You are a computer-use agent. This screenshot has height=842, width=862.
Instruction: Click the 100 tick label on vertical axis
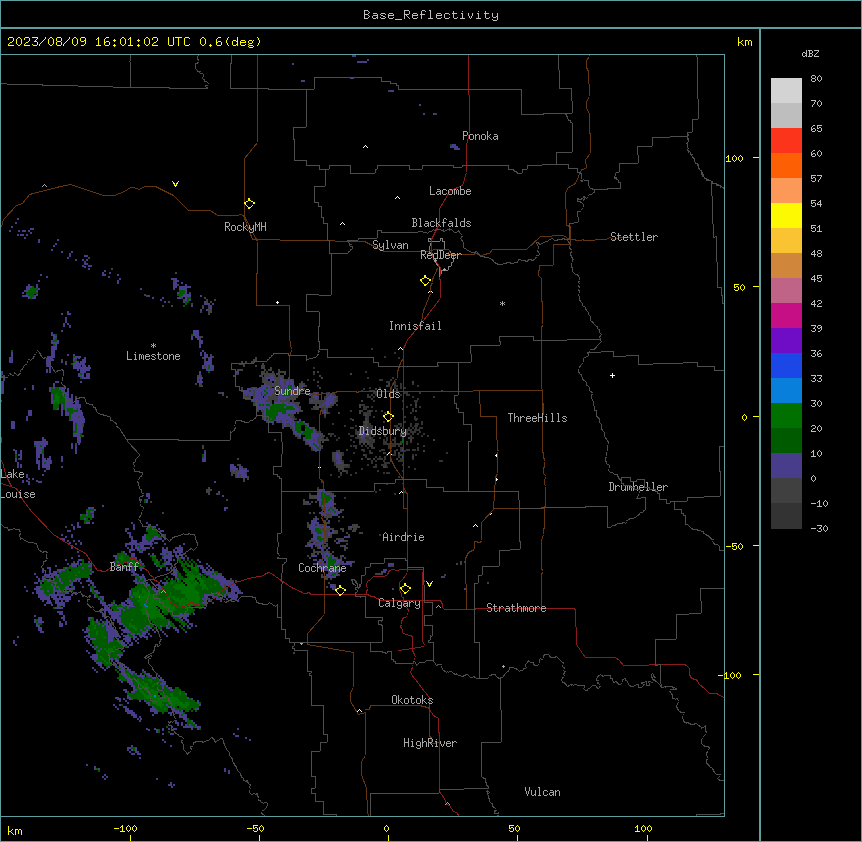click(734, 158)
